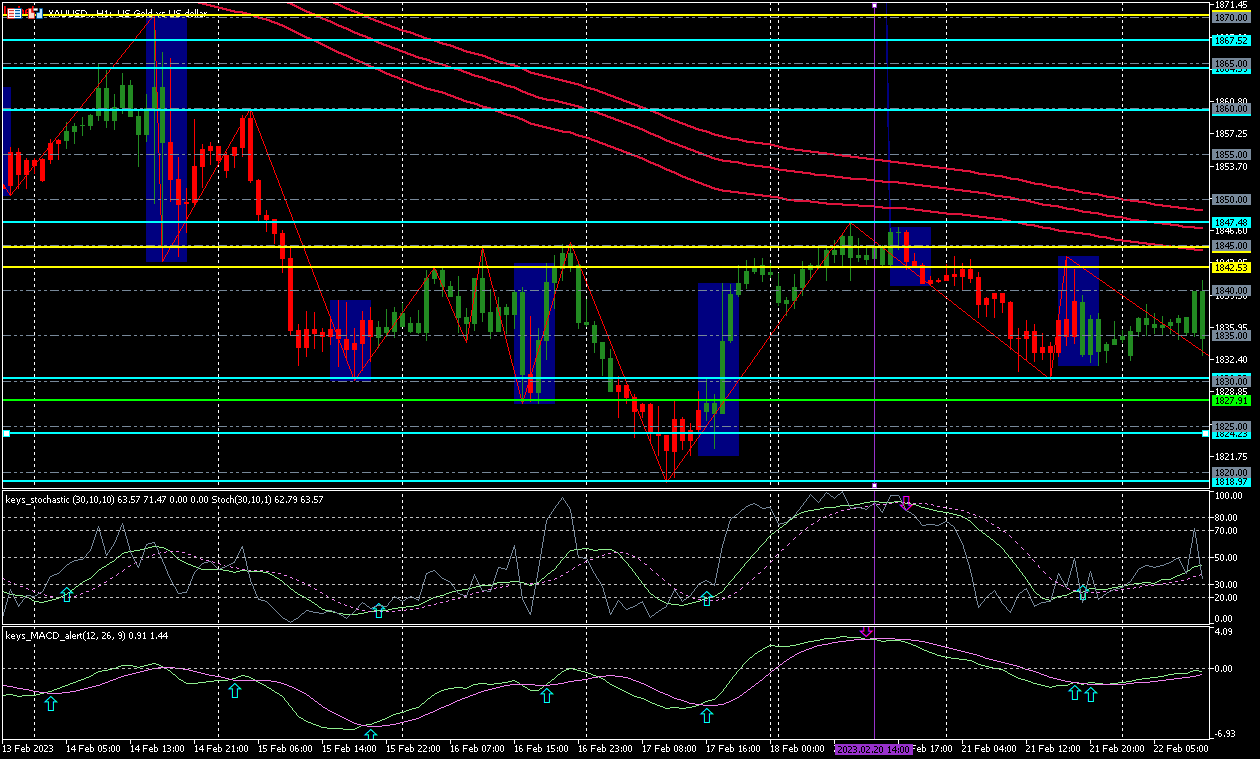Click the green 1827.91 price label
This screenshot has width=1260, height=759.
coord(1230,400)
